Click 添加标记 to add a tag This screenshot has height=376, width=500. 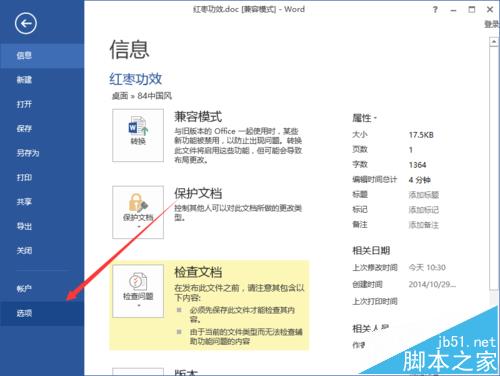[x=424, y=210]
